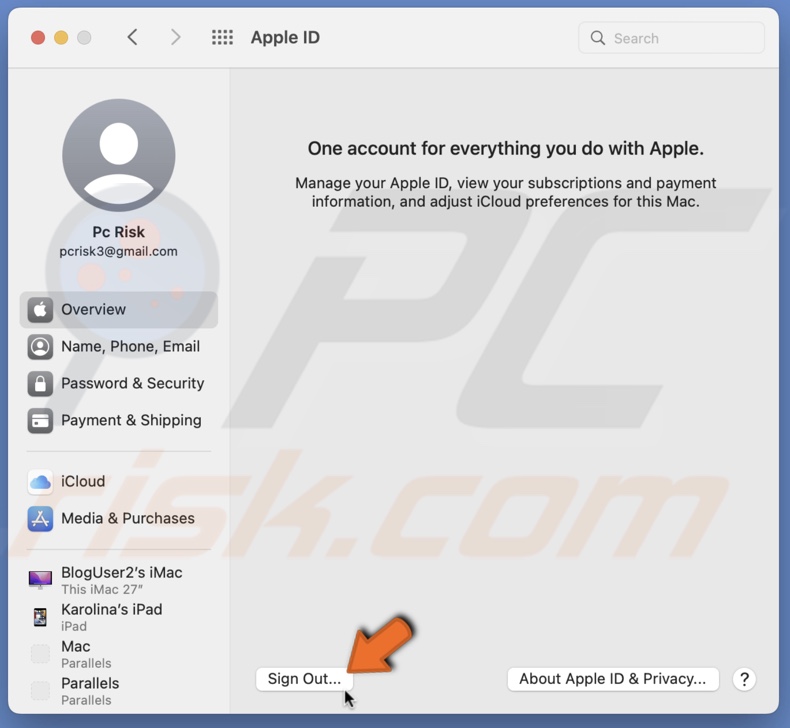This screenshot has height=728, width=790.
Task: Select Karolina's iPad device
Action: click(x=119, y=617)
